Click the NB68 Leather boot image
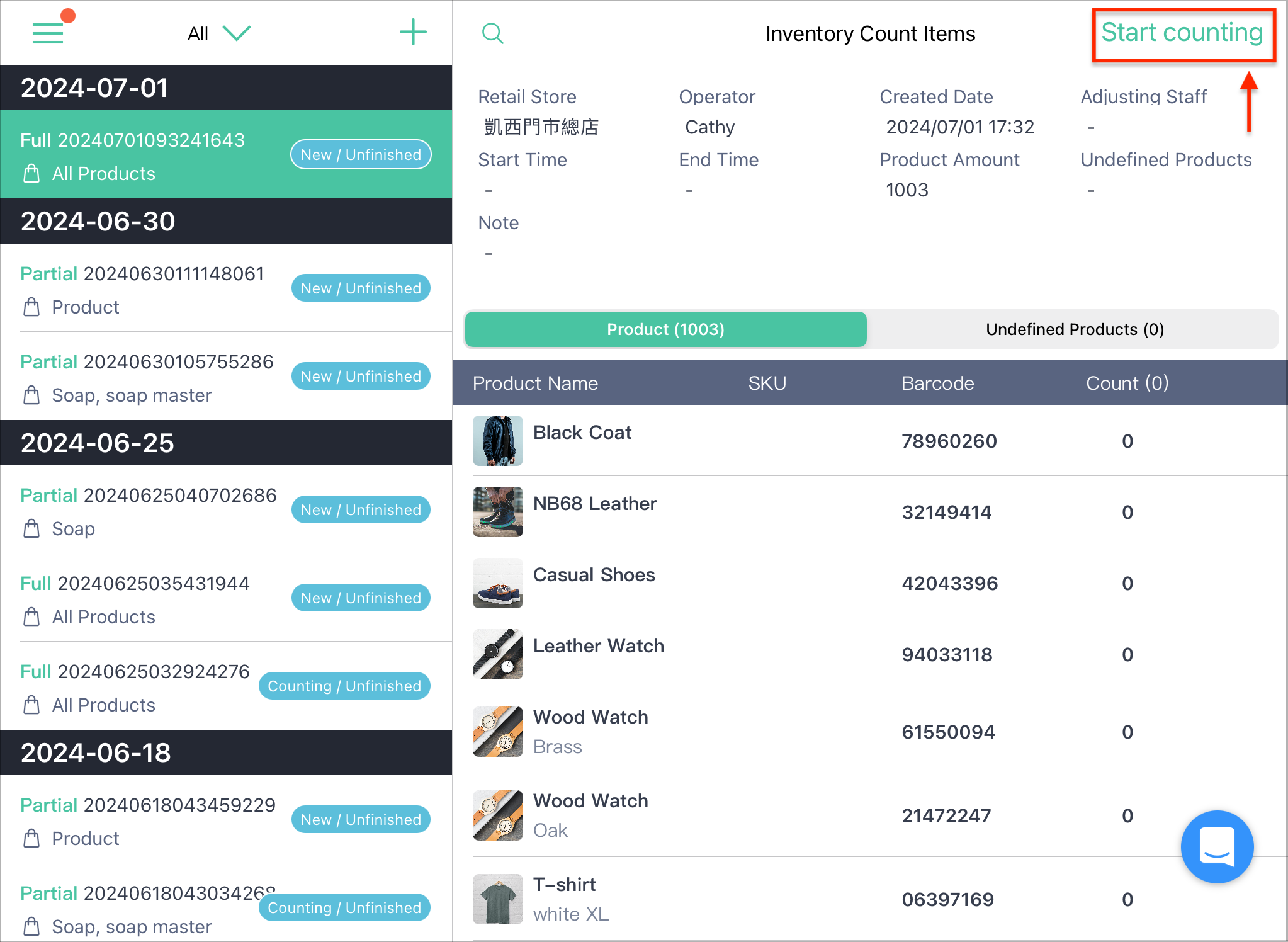The image size is (1288, 942). [498, 512]
